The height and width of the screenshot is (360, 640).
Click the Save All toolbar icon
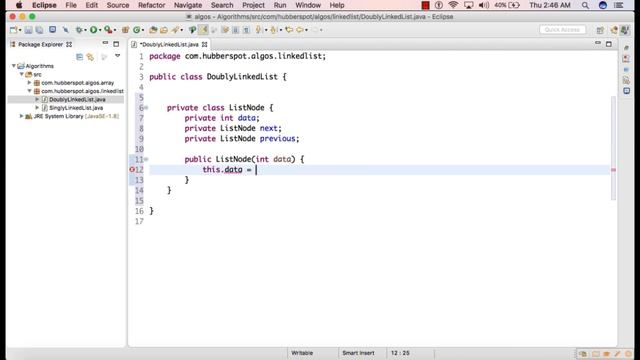[x=39, y=30]
